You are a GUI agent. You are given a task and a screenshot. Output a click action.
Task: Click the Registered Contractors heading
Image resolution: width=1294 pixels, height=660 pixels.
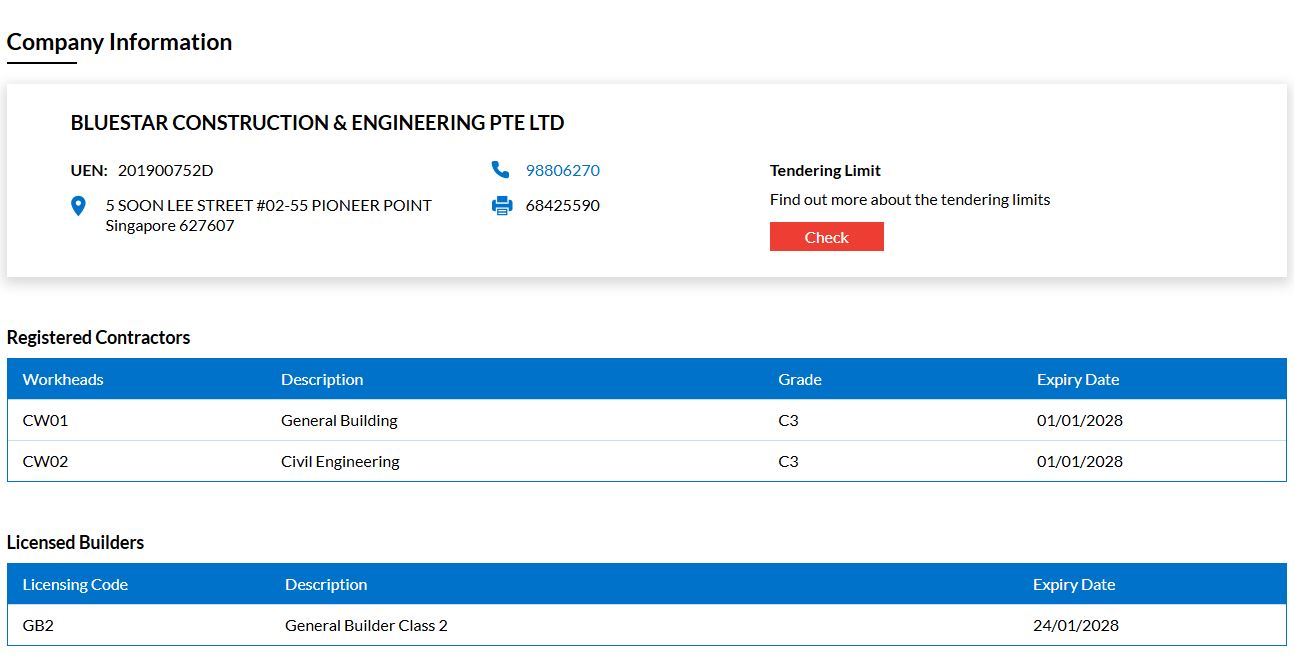(x=98, y=337)
